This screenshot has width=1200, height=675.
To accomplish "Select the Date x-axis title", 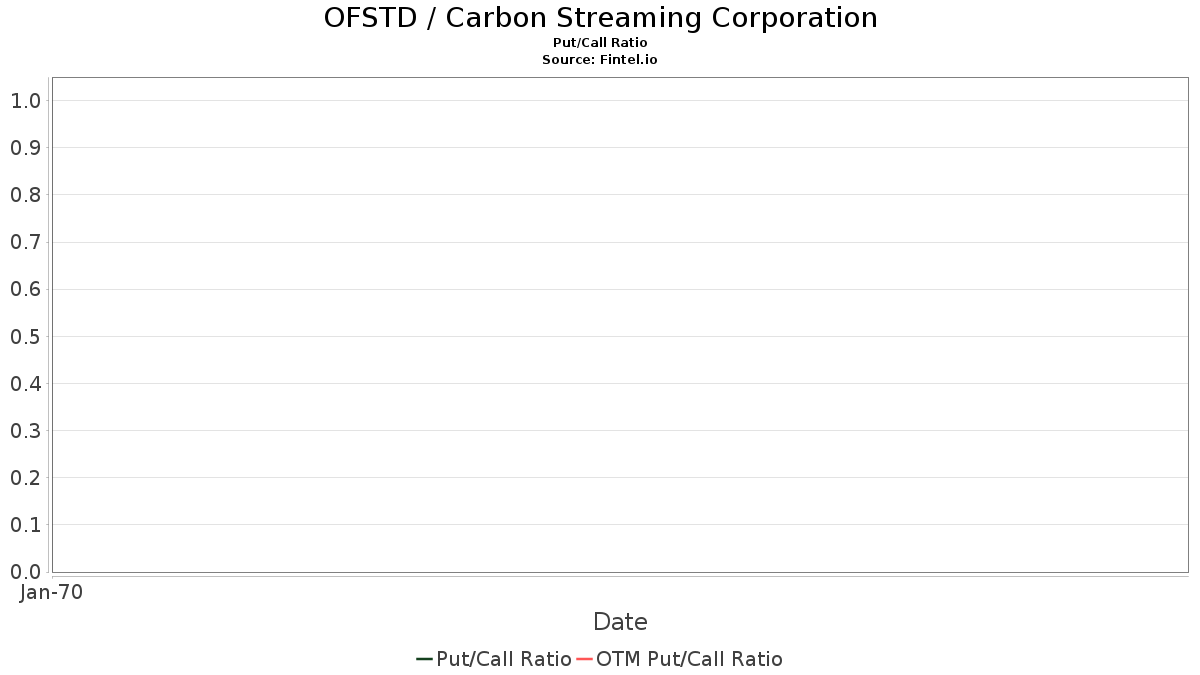I will (x=620, y=622).
